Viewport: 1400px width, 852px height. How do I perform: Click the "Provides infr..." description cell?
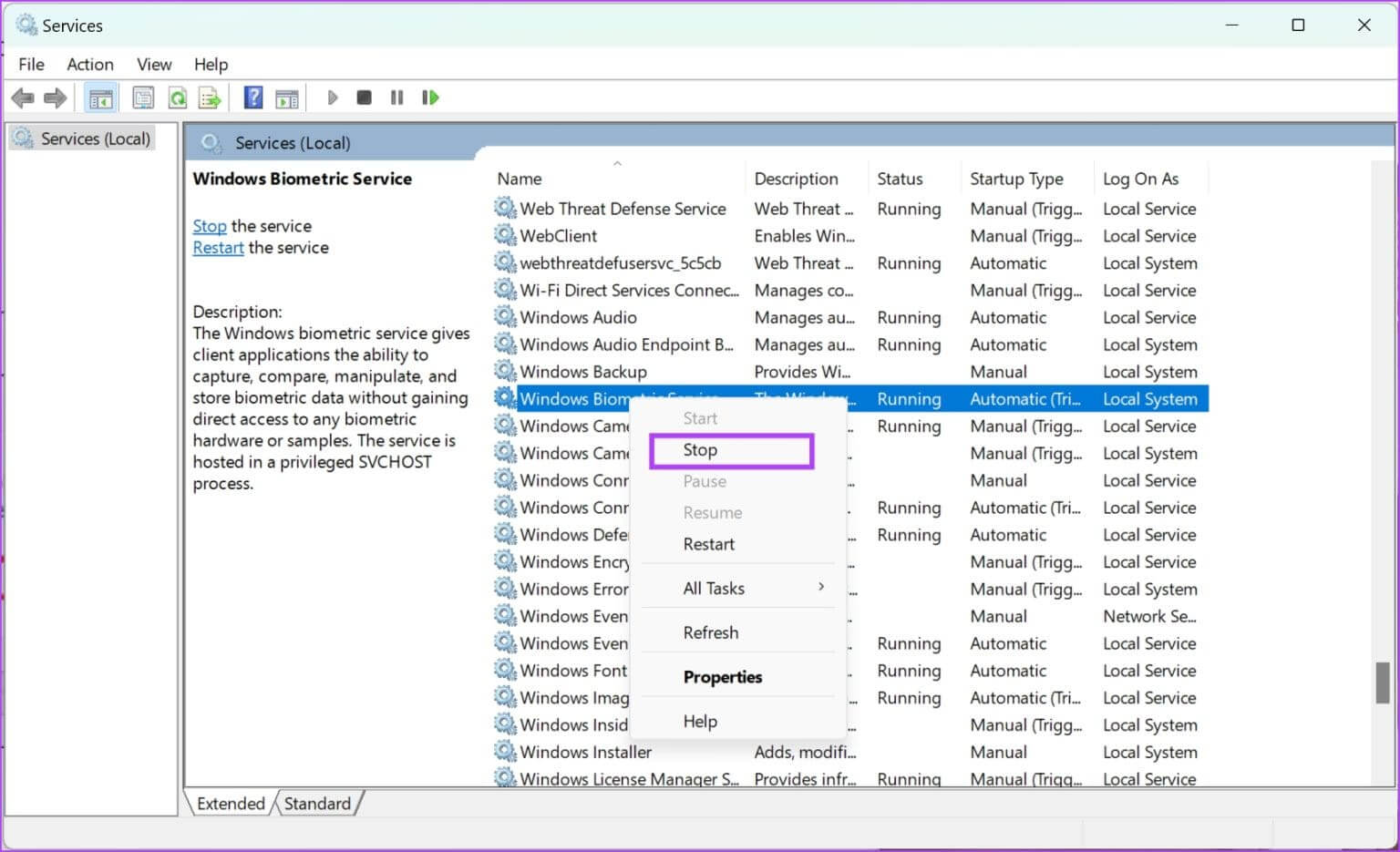[805, 778]
